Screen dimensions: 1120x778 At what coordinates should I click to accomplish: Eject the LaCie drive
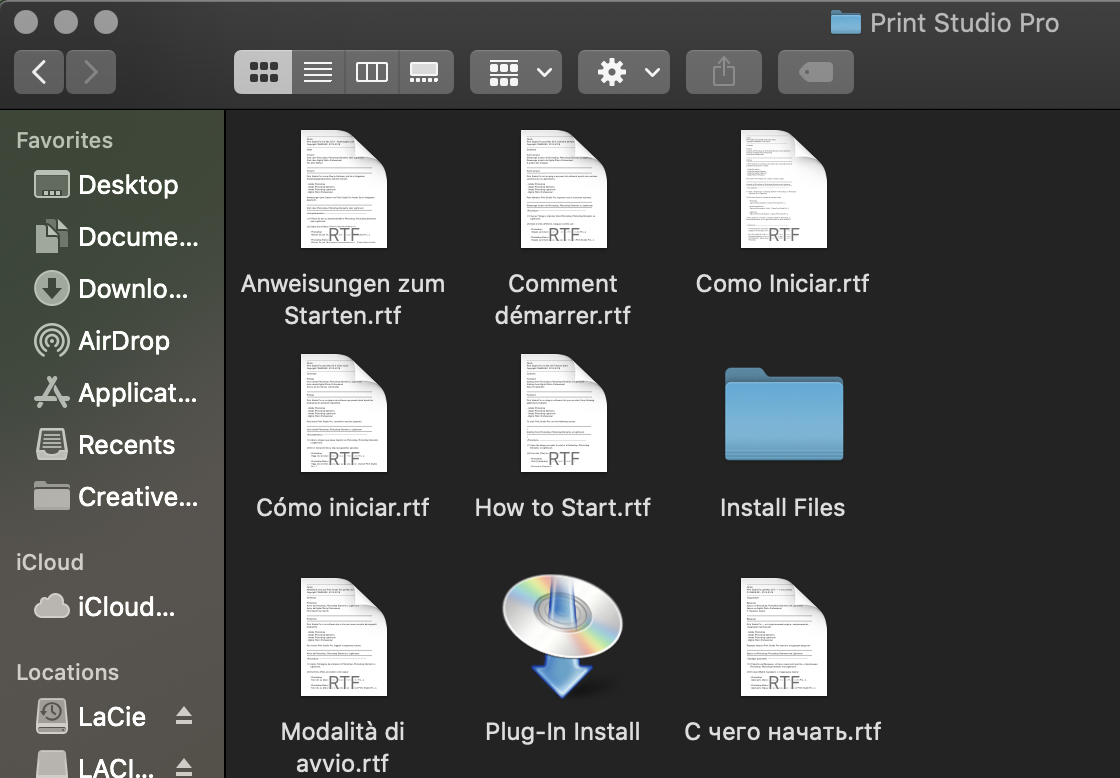(x=183, y=716)
